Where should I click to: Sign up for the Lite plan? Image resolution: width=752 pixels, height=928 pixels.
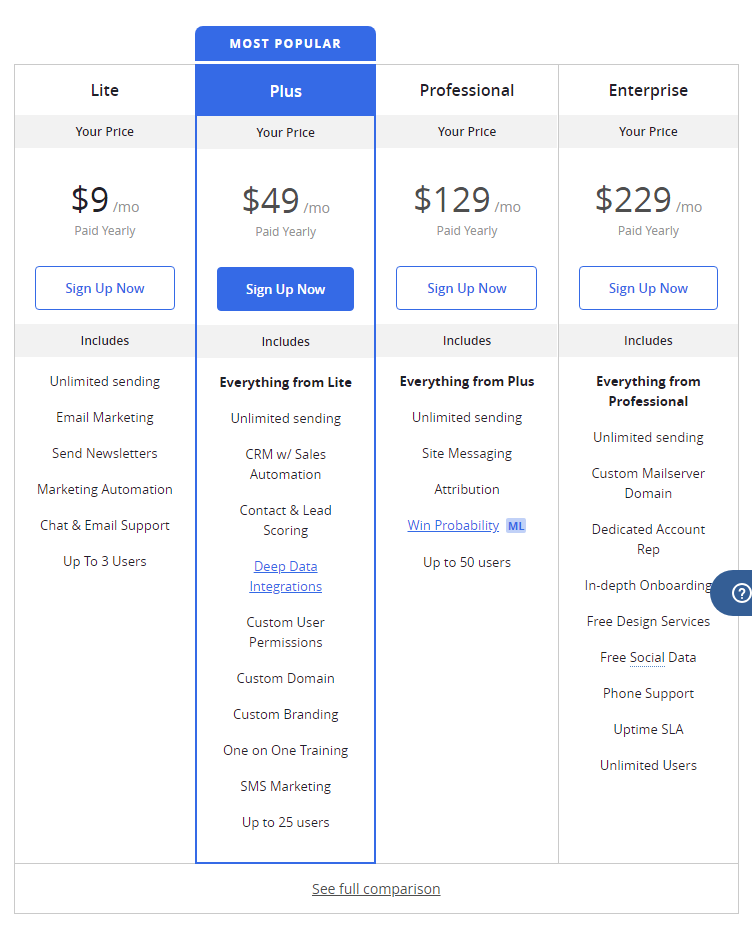pos(105,288)
